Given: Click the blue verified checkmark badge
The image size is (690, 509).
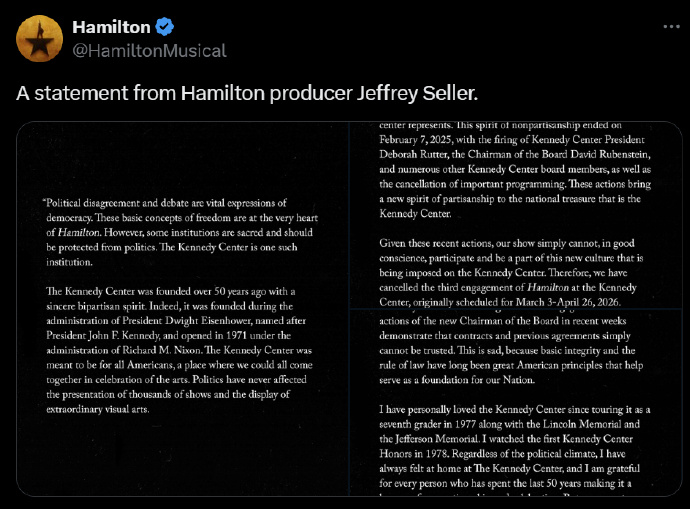Looking at the screenshot, I should [165, 27].
